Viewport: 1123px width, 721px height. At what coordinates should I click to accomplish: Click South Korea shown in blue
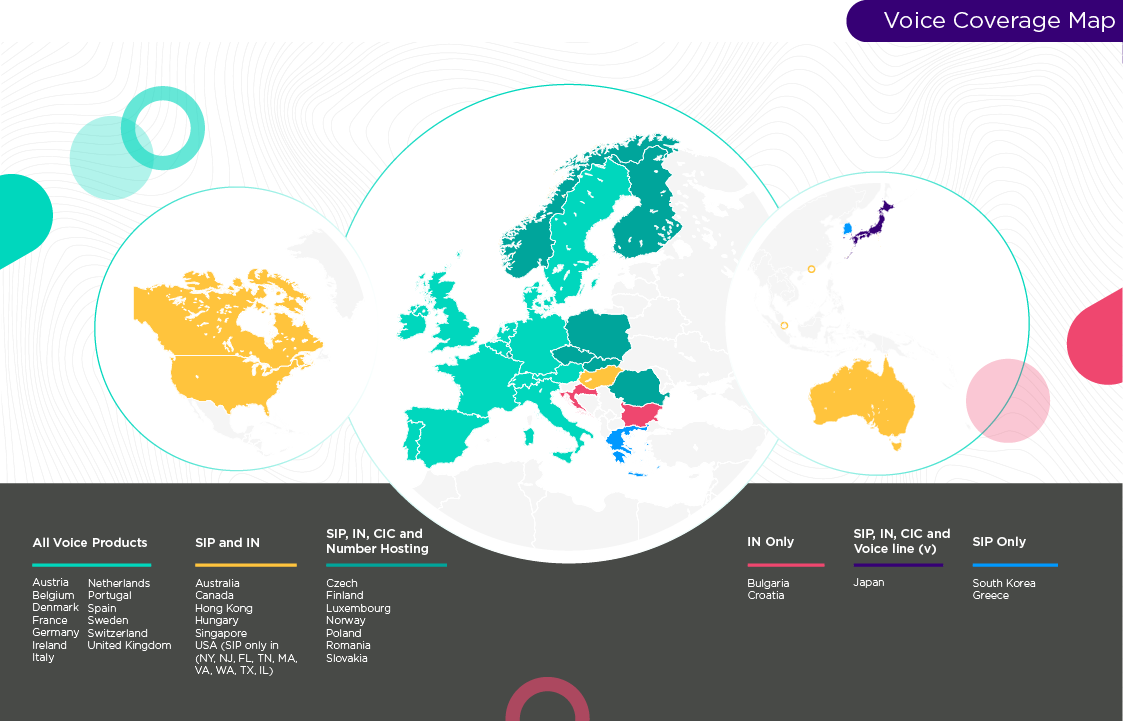click(849, 229)
